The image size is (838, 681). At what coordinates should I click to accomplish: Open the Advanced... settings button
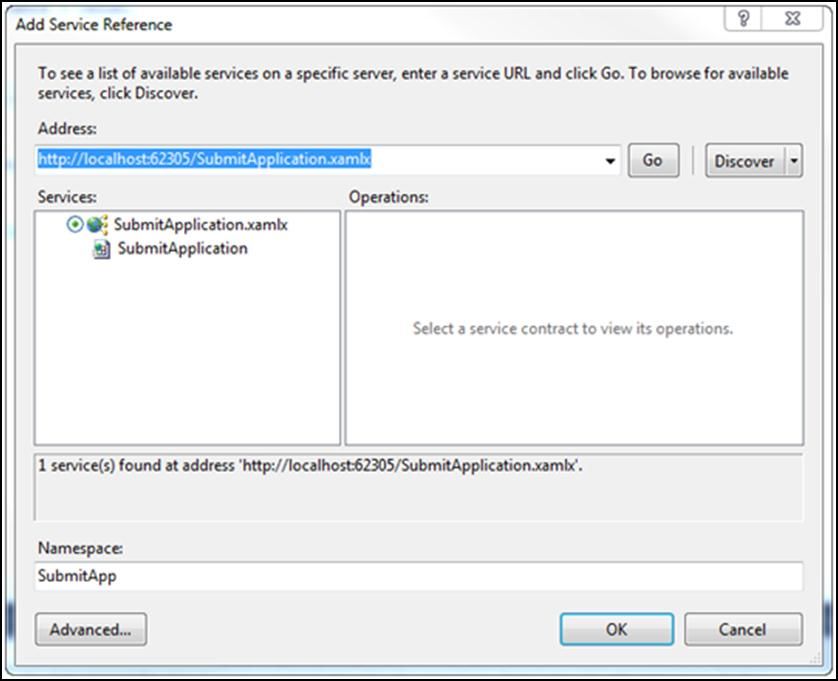pyautogui.click(x=91, y=630)
